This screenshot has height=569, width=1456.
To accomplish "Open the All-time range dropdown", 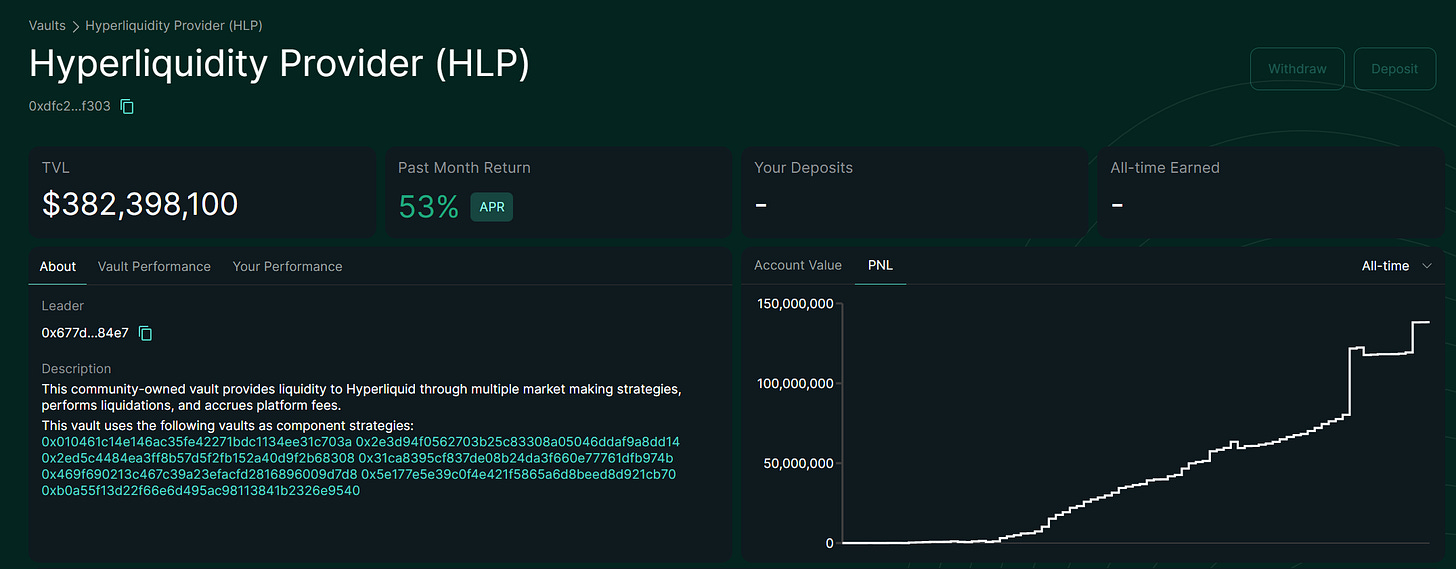I will pos(1397,266).
